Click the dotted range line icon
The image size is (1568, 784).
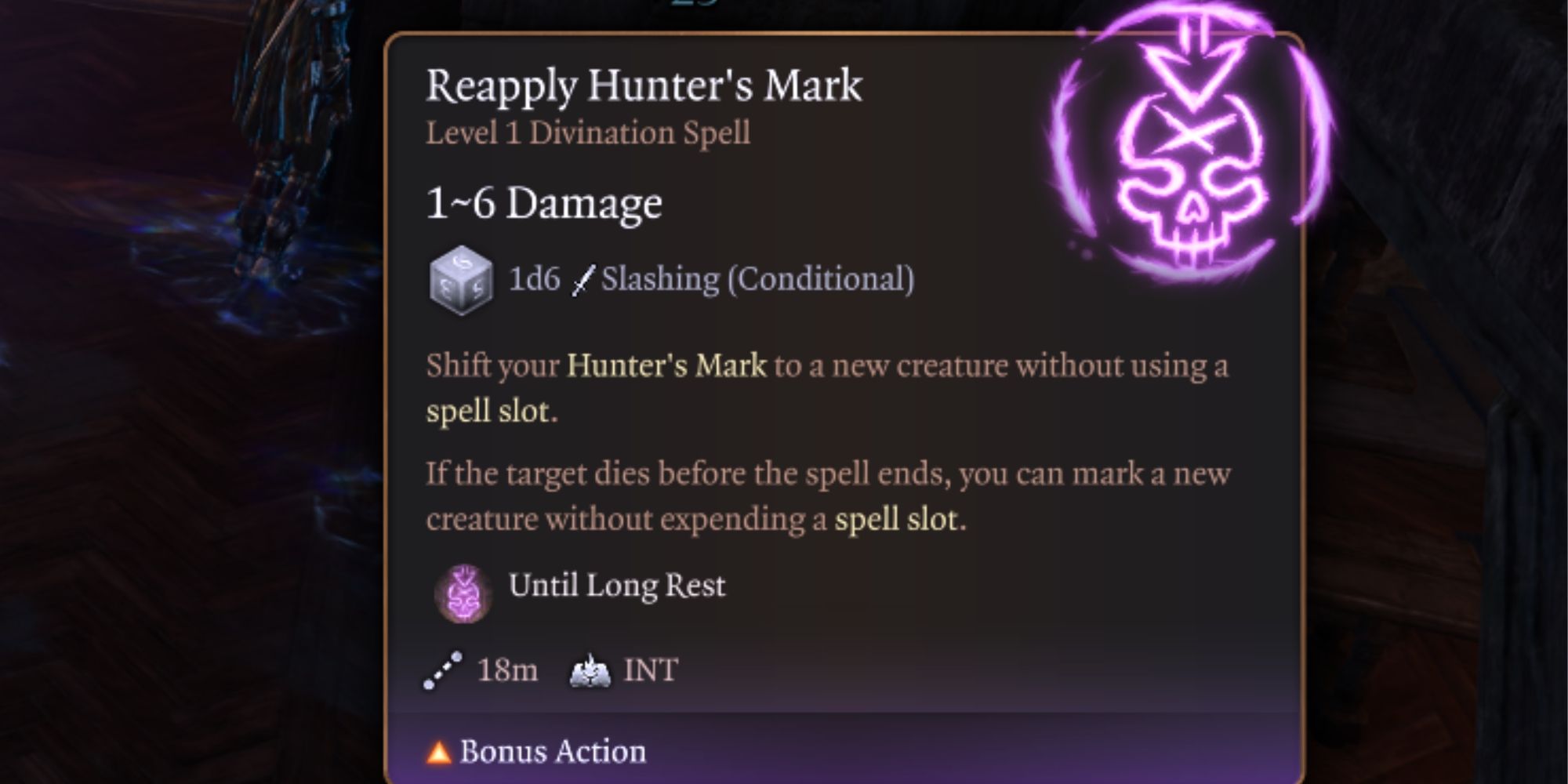click(443, 670)
